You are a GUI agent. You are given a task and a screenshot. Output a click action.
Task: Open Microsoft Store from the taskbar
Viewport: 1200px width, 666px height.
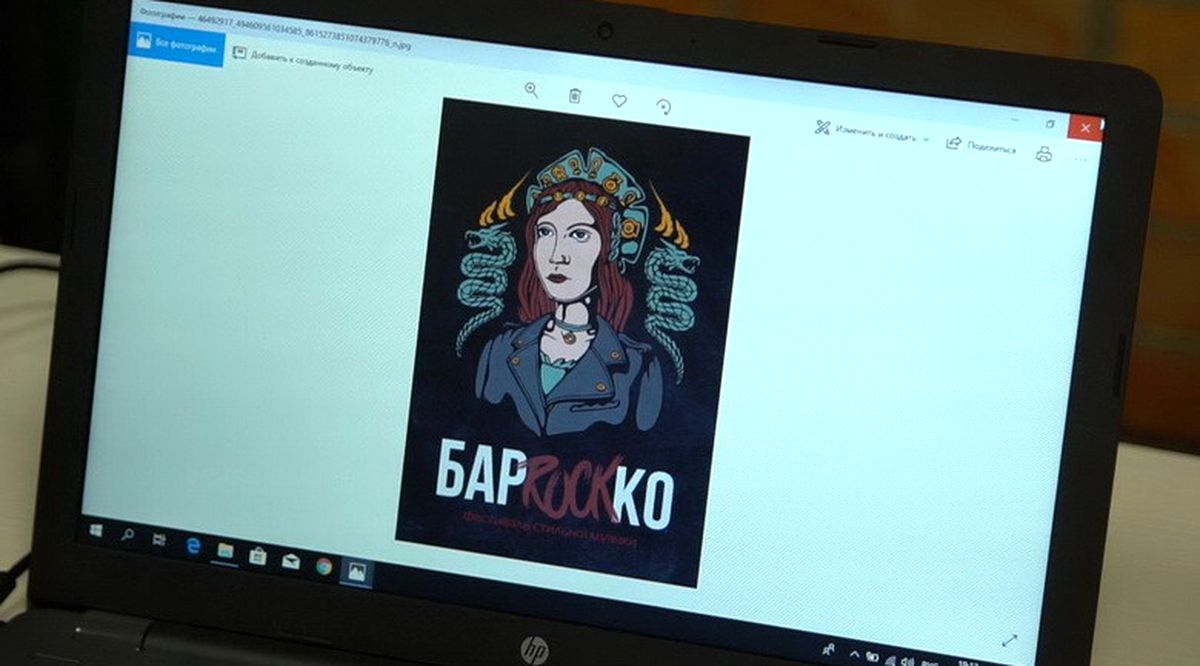[257, 555]
